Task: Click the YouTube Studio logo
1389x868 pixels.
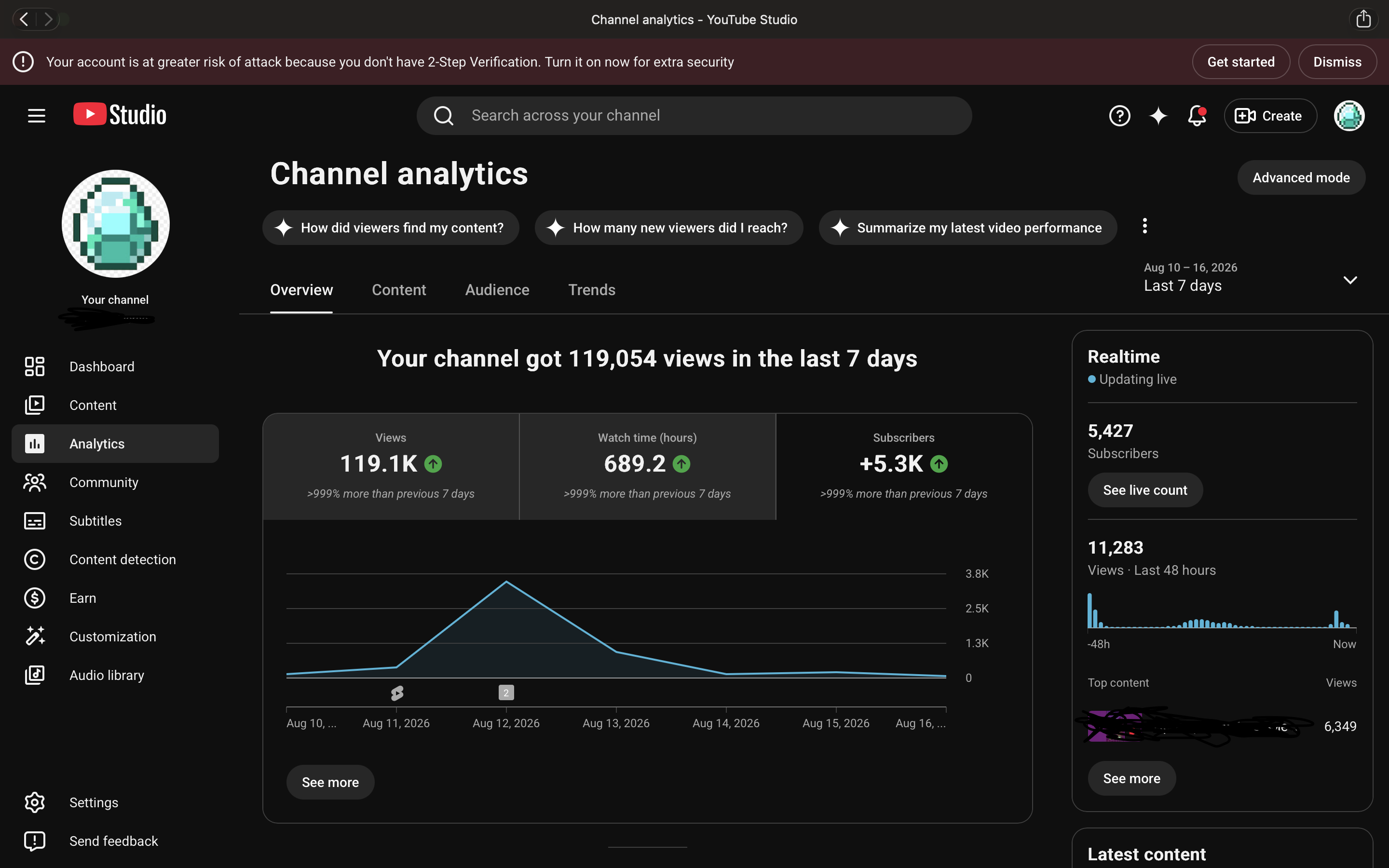Action: pyautogui.click(x=120, y=115)
